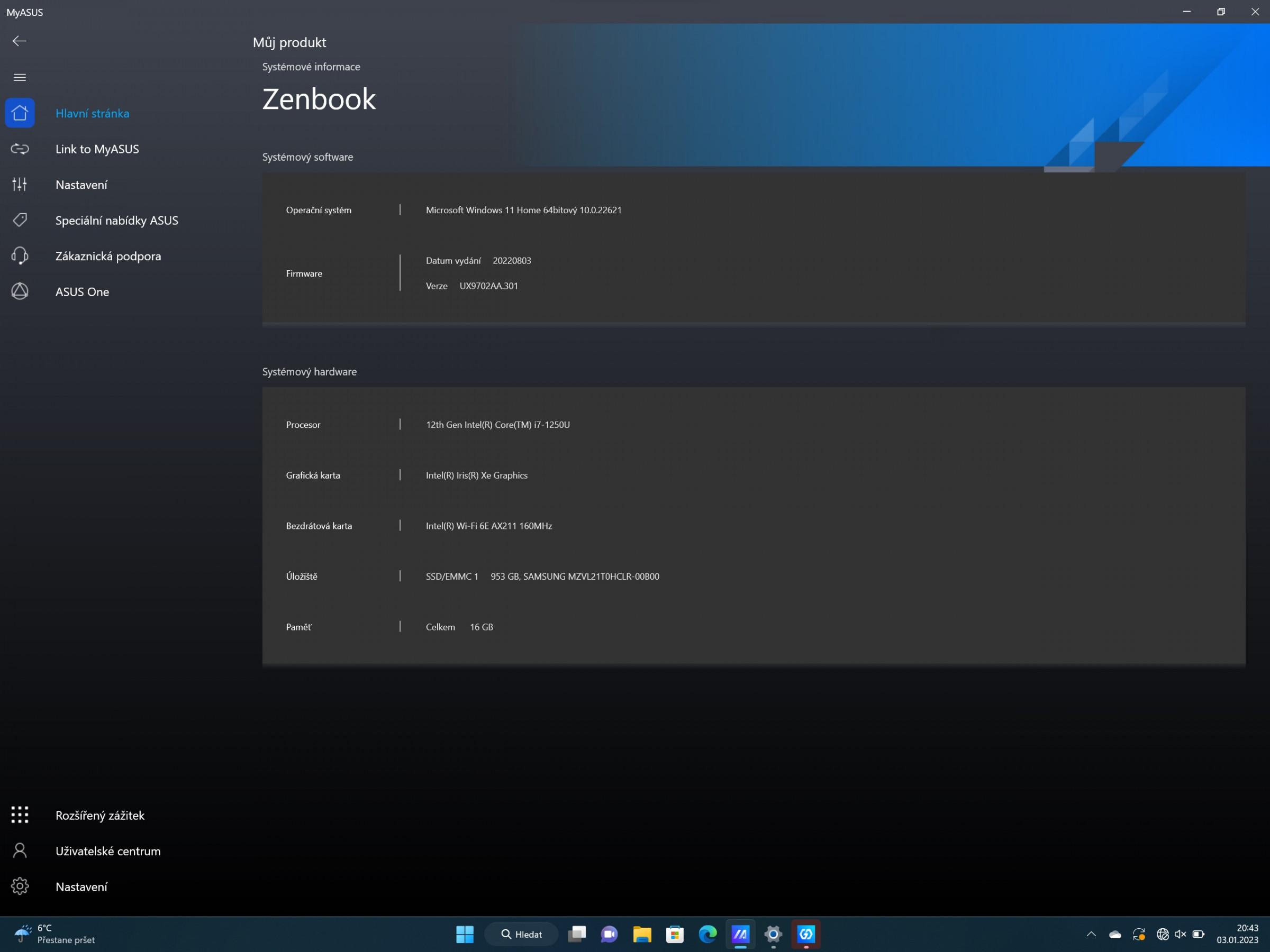Show hidden tray icons chevron
1270x952 pixels.
1092,934
